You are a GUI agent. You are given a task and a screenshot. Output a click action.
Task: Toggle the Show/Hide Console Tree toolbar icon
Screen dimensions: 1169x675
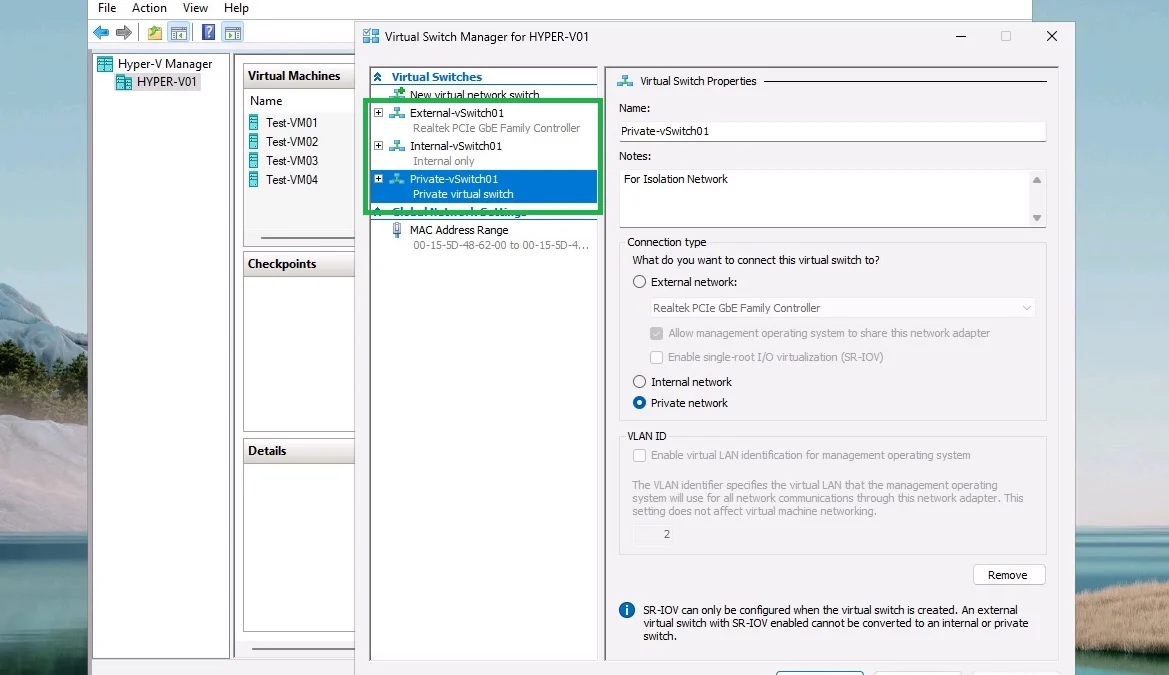pos(178,33)
